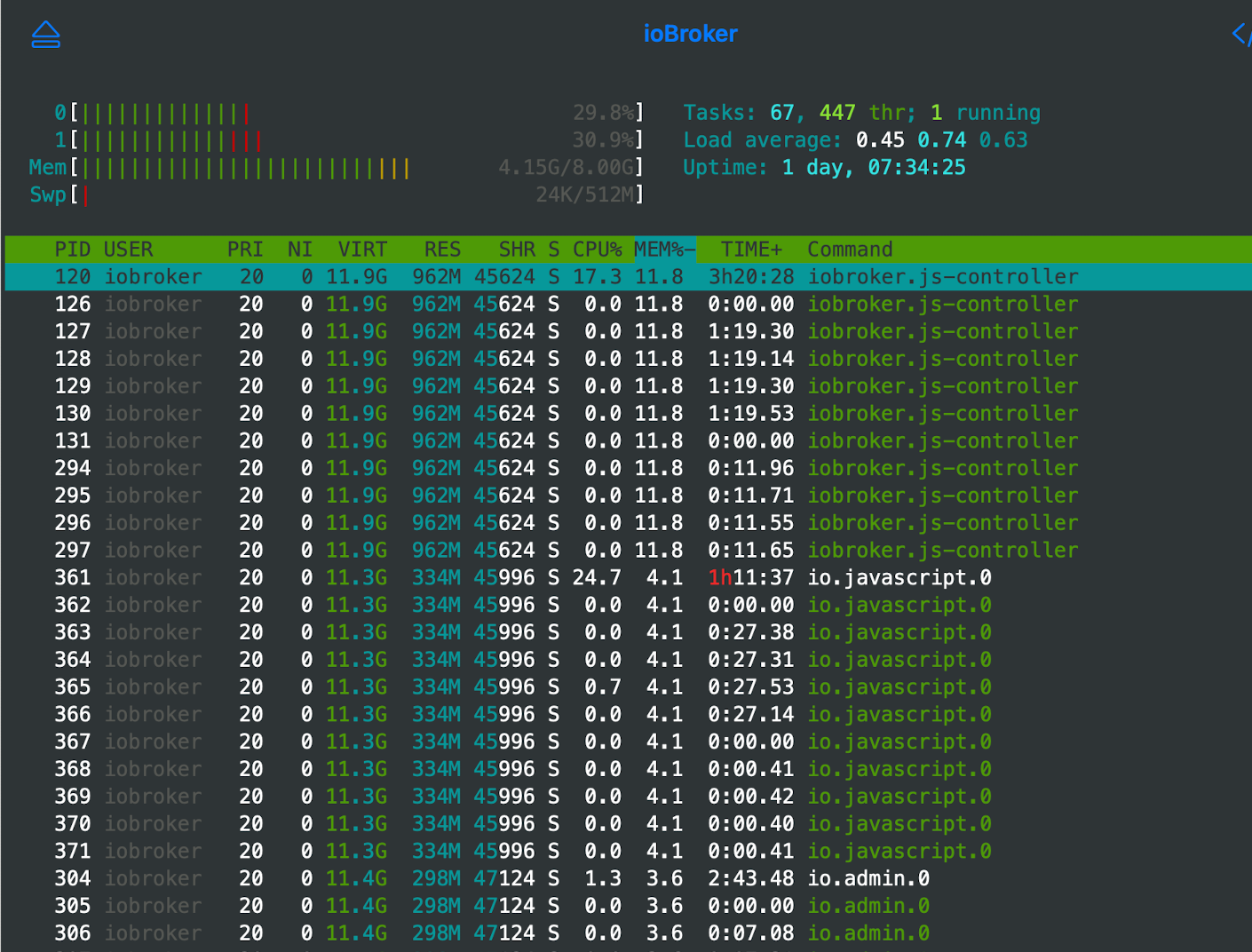Select process row with PID 371

click(x=628, y=852)
